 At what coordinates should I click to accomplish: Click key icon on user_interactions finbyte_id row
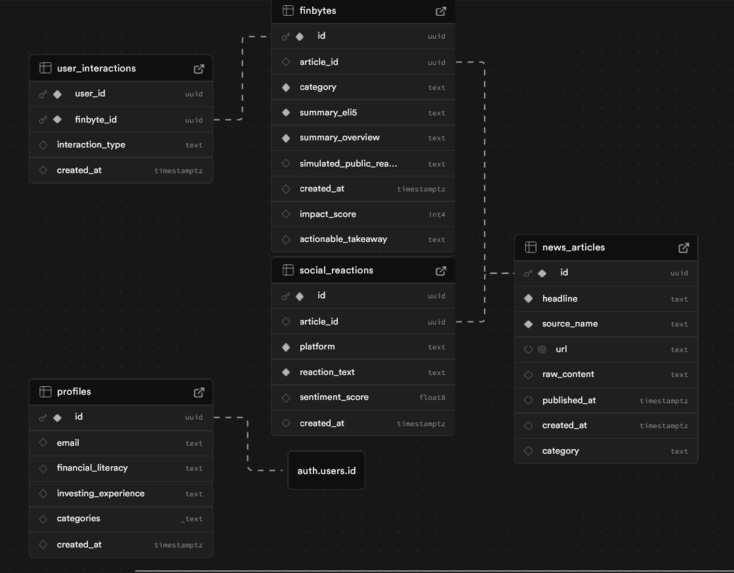pos(43,120)
